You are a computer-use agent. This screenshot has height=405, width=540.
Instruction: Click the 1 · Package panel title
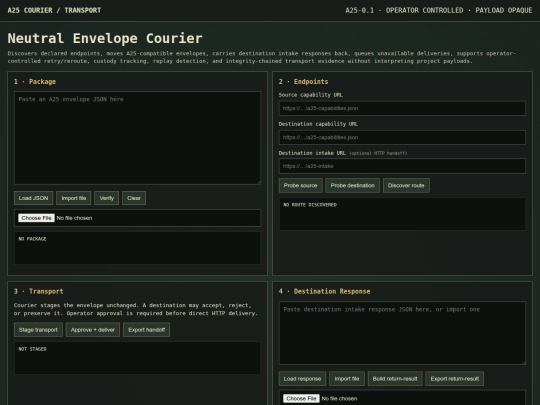click(35, 82)
